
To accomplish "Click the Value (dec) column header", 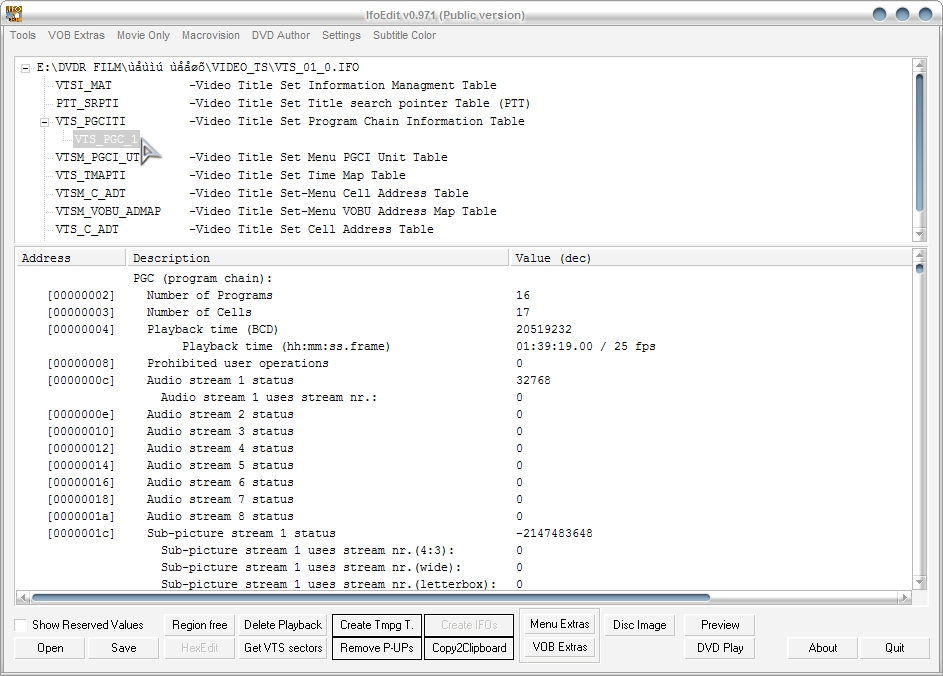I will click(x=710, y=258).
